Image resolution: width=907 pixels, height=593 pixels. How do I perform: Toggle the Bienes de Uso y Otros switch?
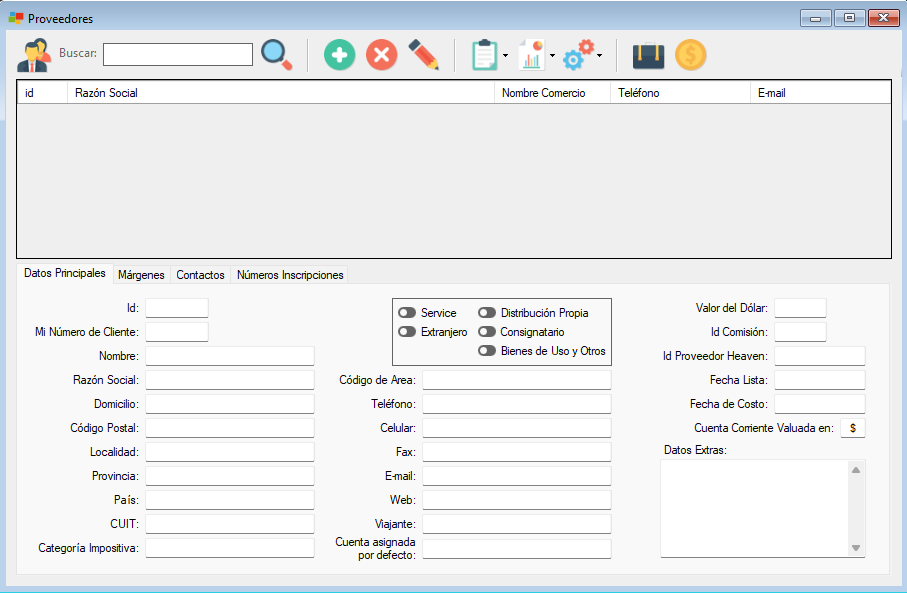[487, 351]
